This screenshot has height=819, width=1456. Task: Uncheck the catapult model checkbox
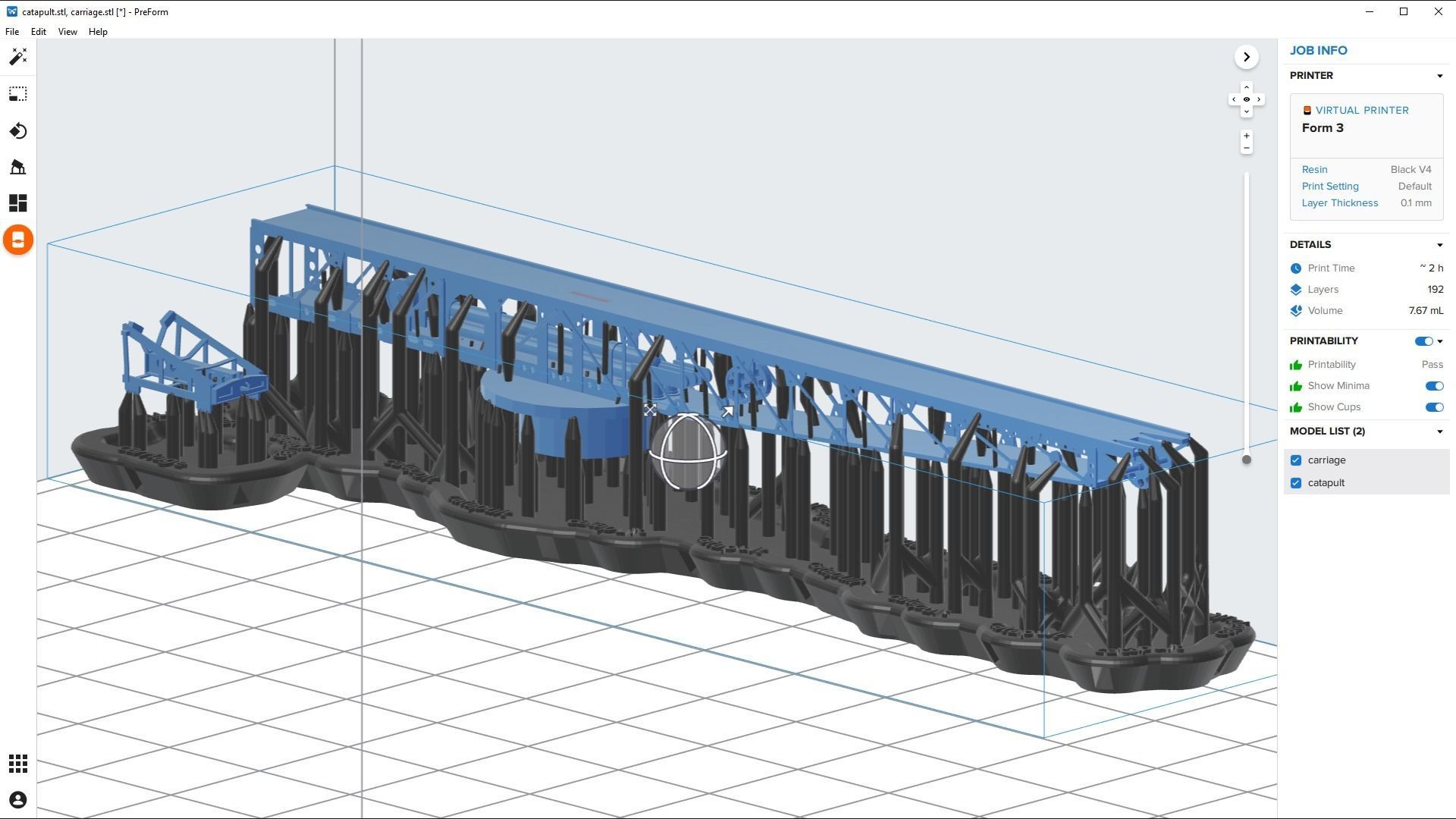1296,483
